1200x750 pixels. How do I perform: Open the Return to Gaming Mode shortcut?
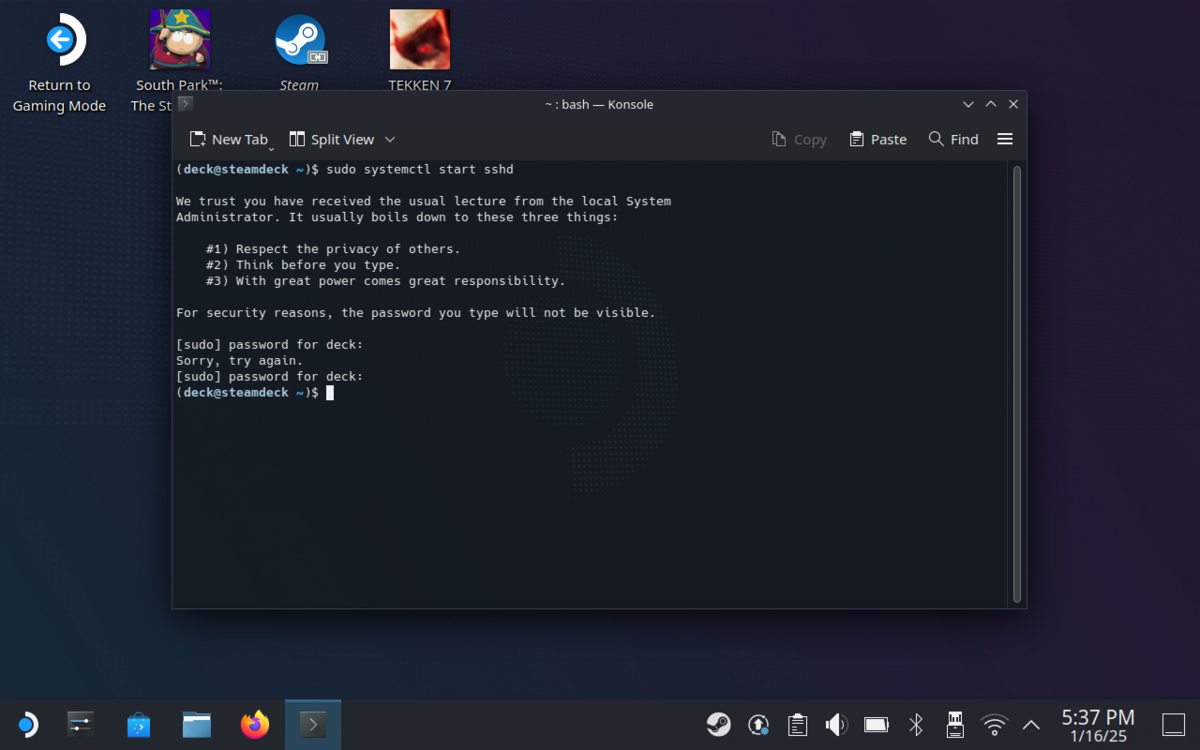coord(59,62)
